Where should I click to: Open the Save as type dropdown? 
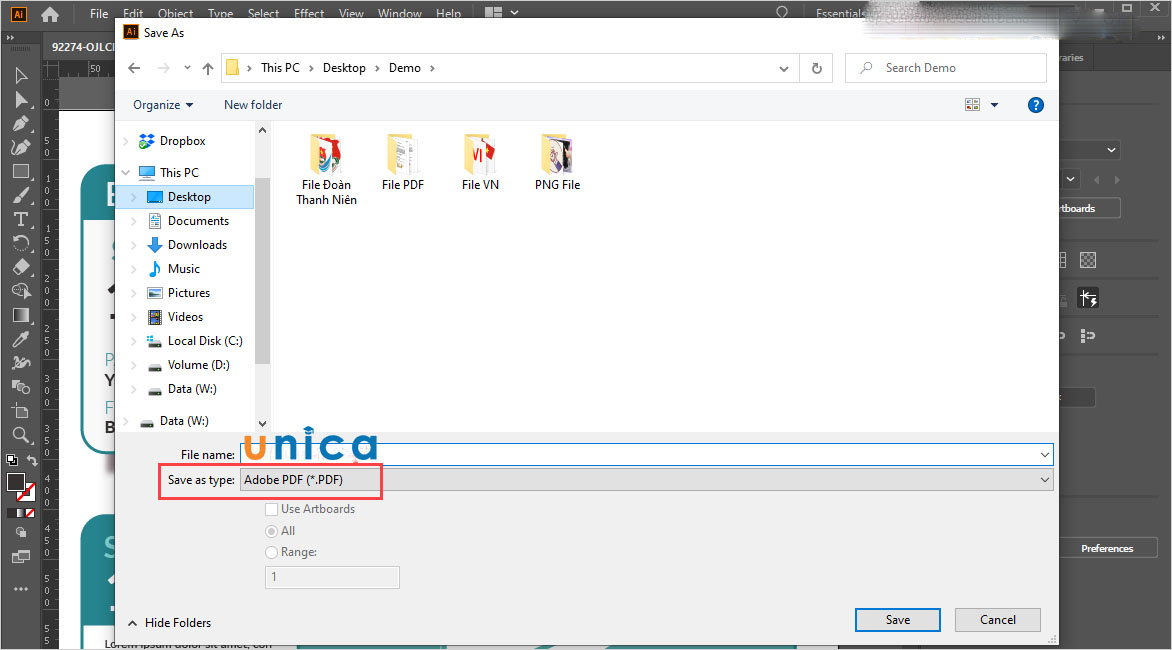(x=1045, y=479)
